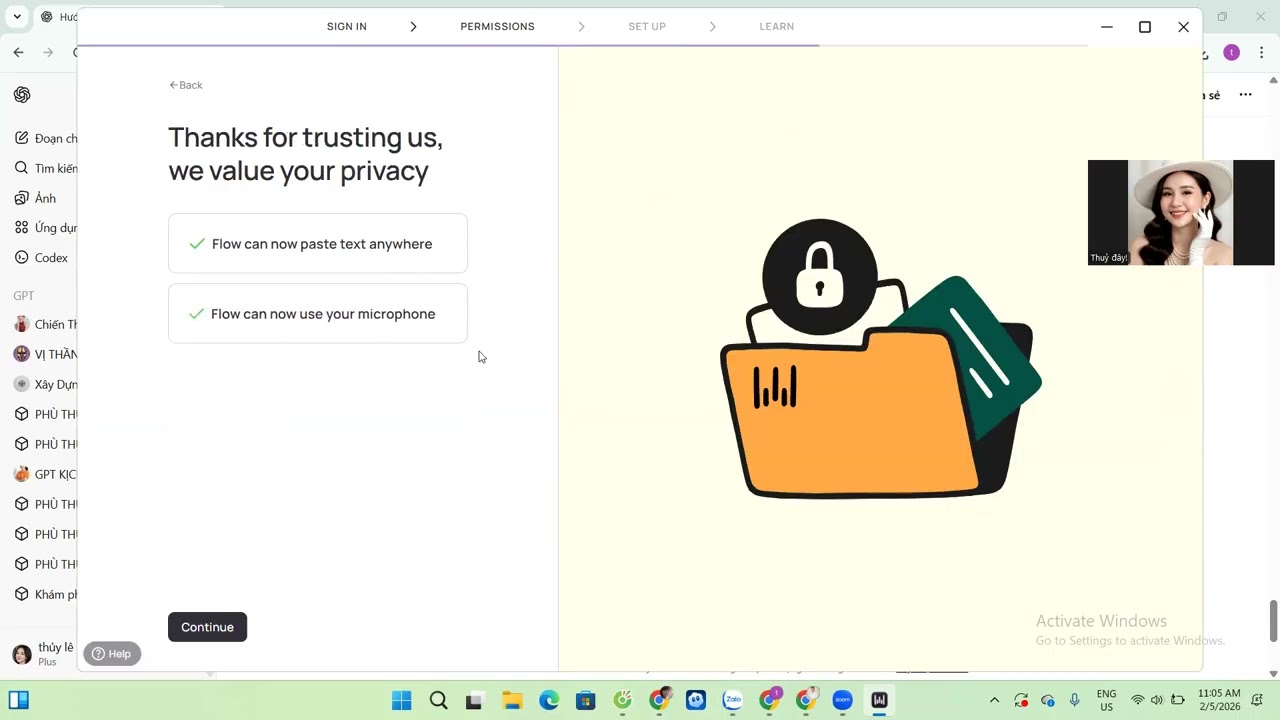Open the Xây Dự GPT in sidebar

point(45,384)
